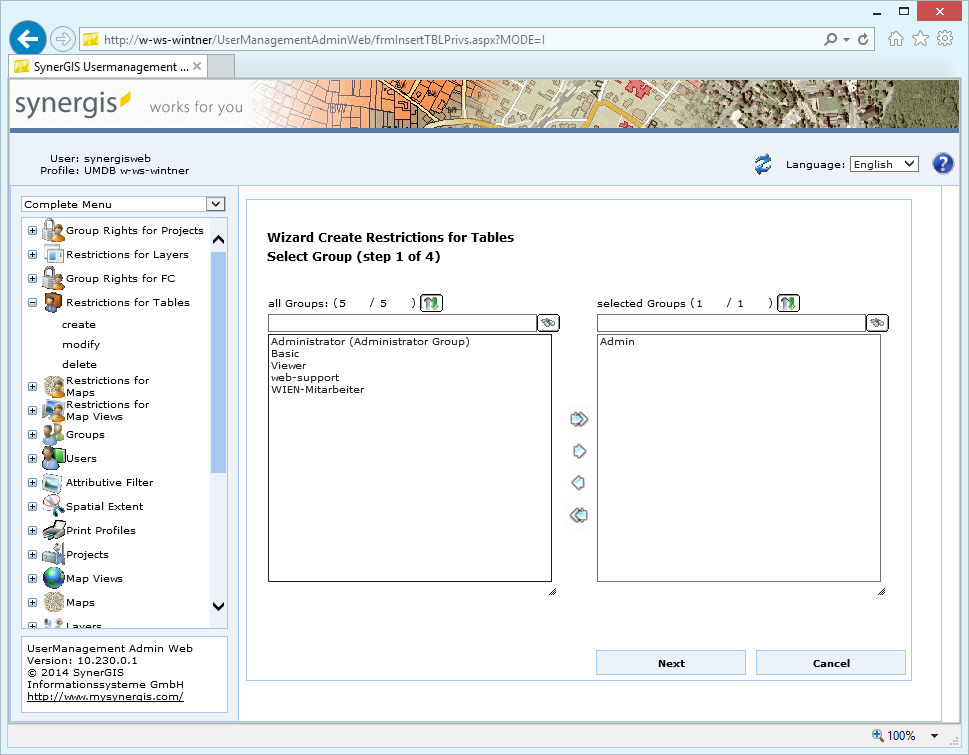Screen dimensions: 969x755
Task: Click the binoculars filter icon for all Groups
Action: pyautogui.click(x=548, y=322)
